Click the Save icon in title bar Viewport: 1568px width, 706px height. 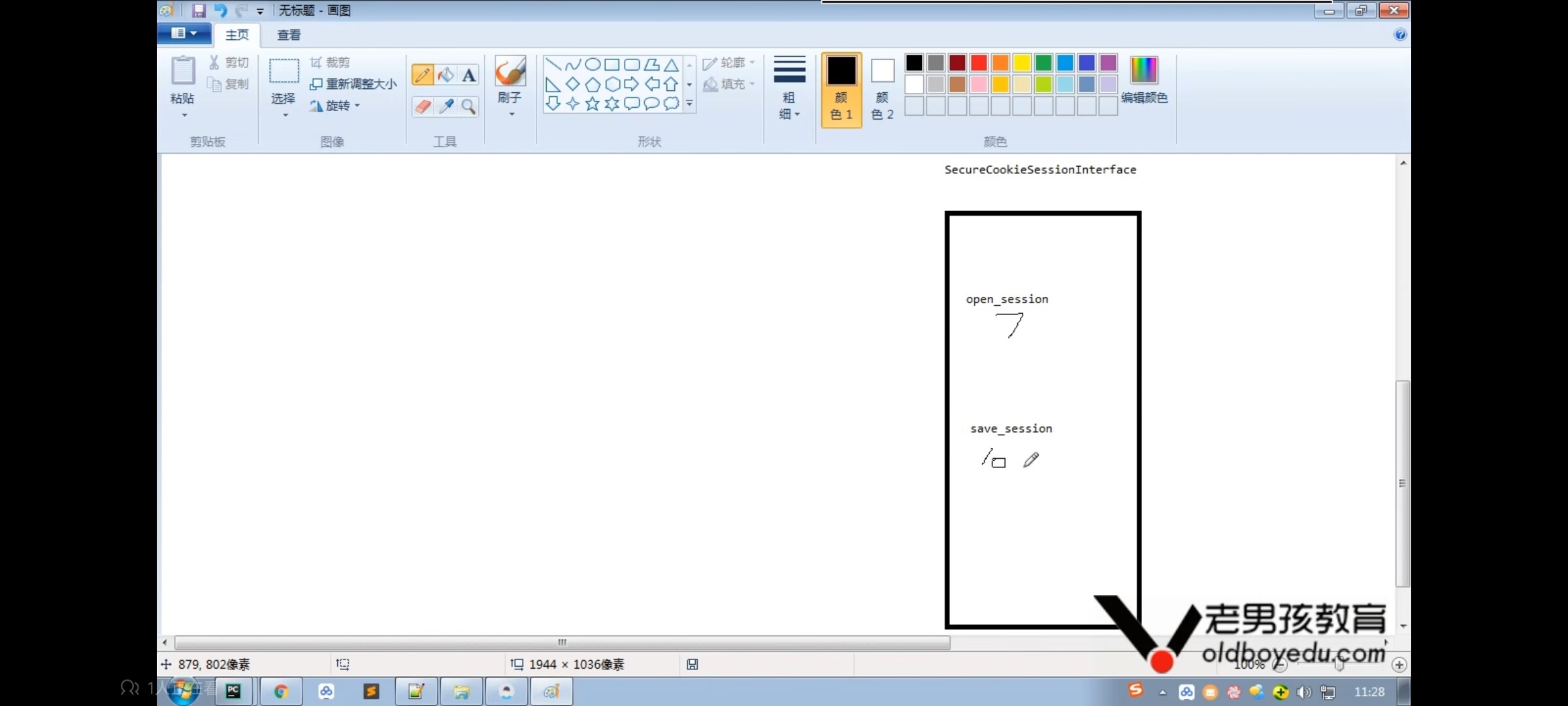pyautogui.click(x=199, y=10)
